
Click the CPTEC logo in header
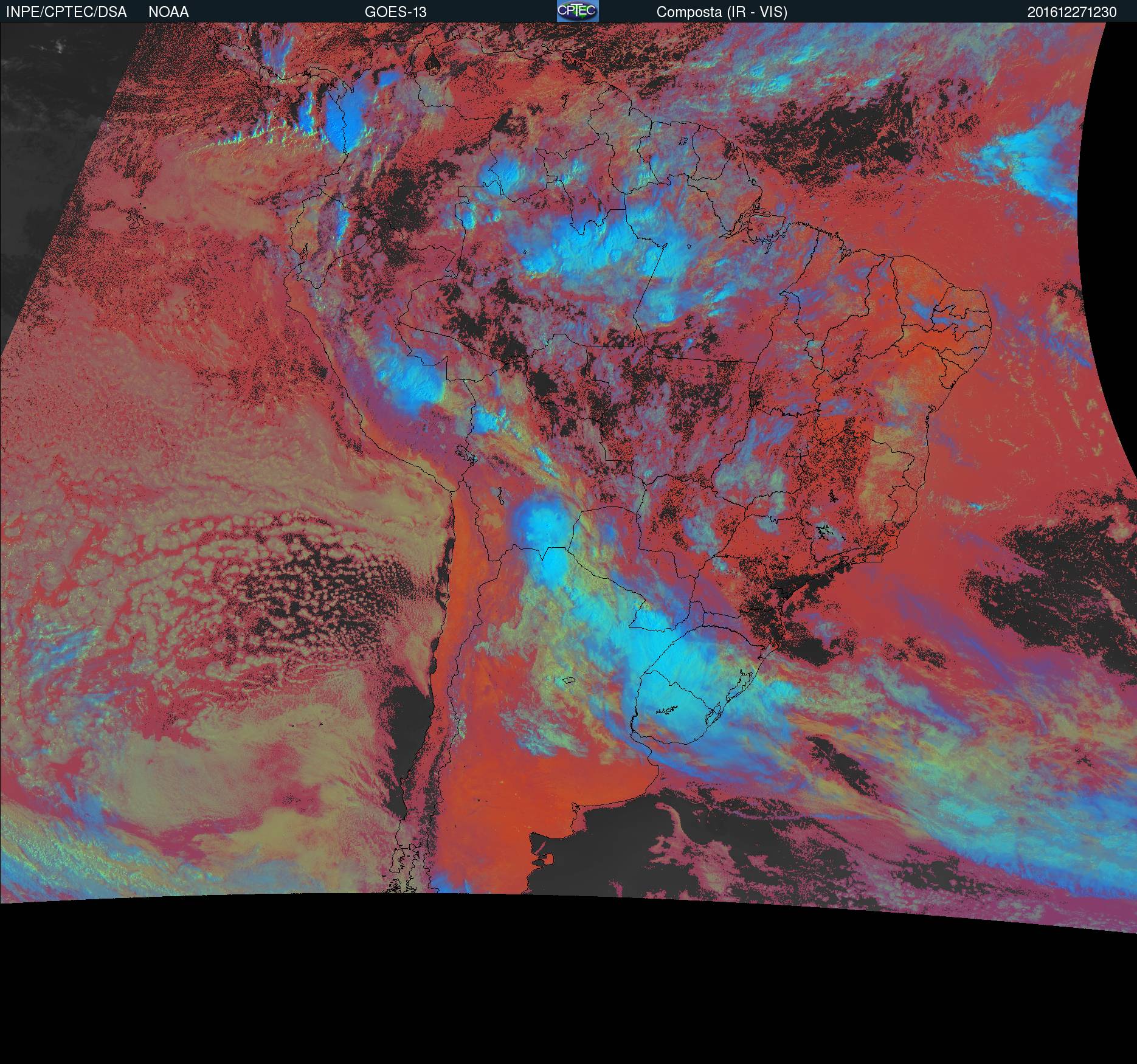(578, 11)
